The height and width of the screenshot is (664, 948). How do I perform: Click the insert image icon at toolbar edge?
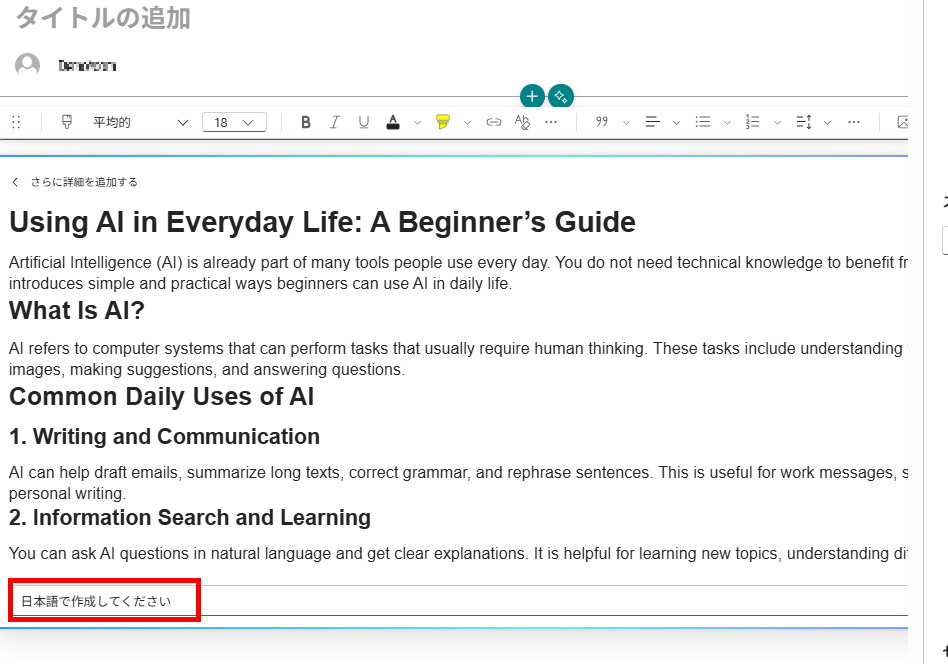click(x=902, y=122)
